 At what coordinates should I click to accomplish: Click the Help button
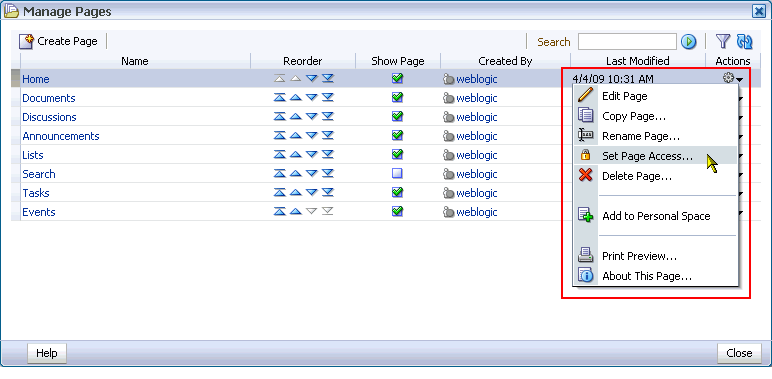tap(47, 353)
